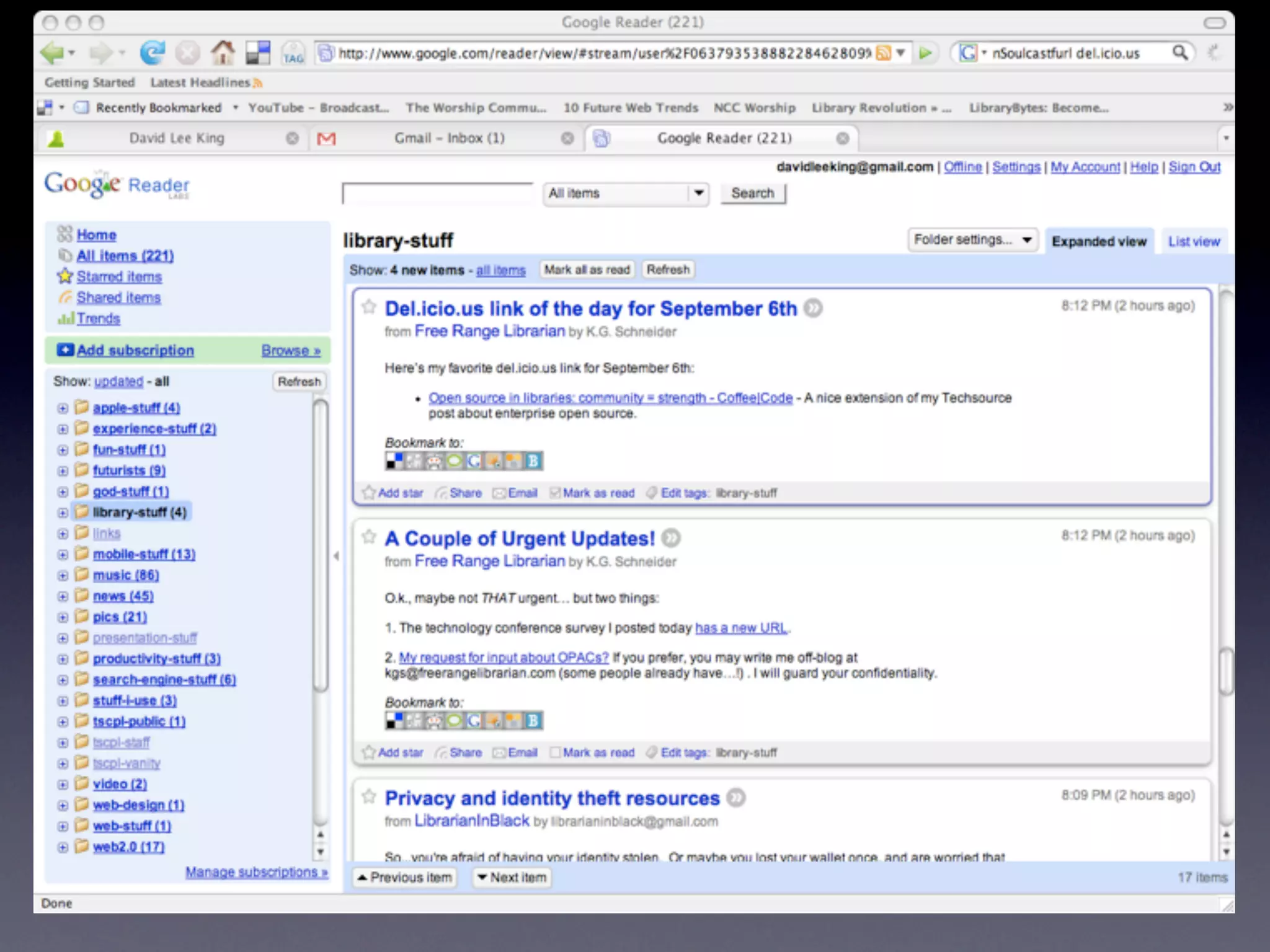Expand the music folder in sidebar

[x=63, y=576]
